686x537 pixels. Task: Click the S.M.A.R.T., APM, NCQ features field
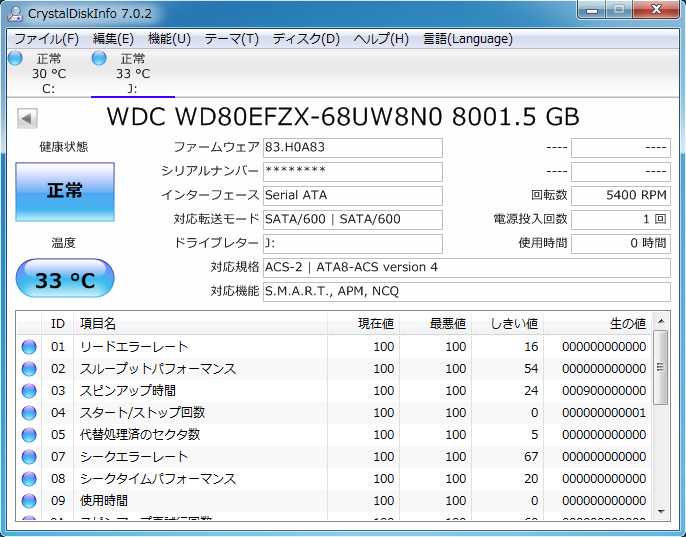466,292
